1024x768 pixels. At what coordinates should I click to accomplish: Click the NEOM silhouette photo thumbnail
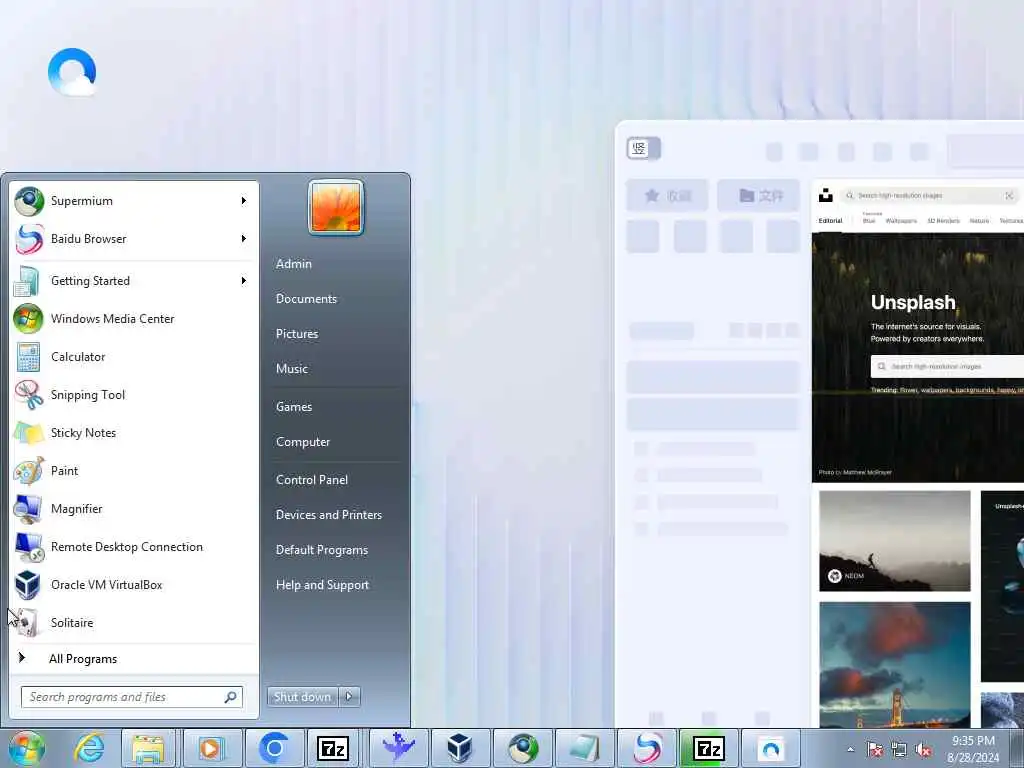(x=895, y=541)
